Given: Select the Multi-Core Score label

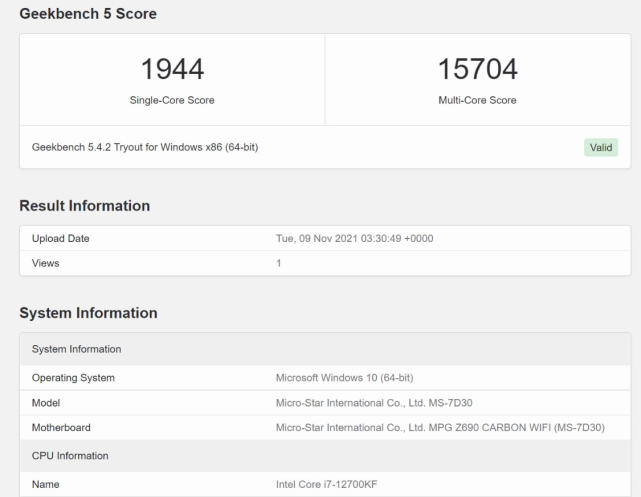Looking at the screenshot, I should 477,100.
